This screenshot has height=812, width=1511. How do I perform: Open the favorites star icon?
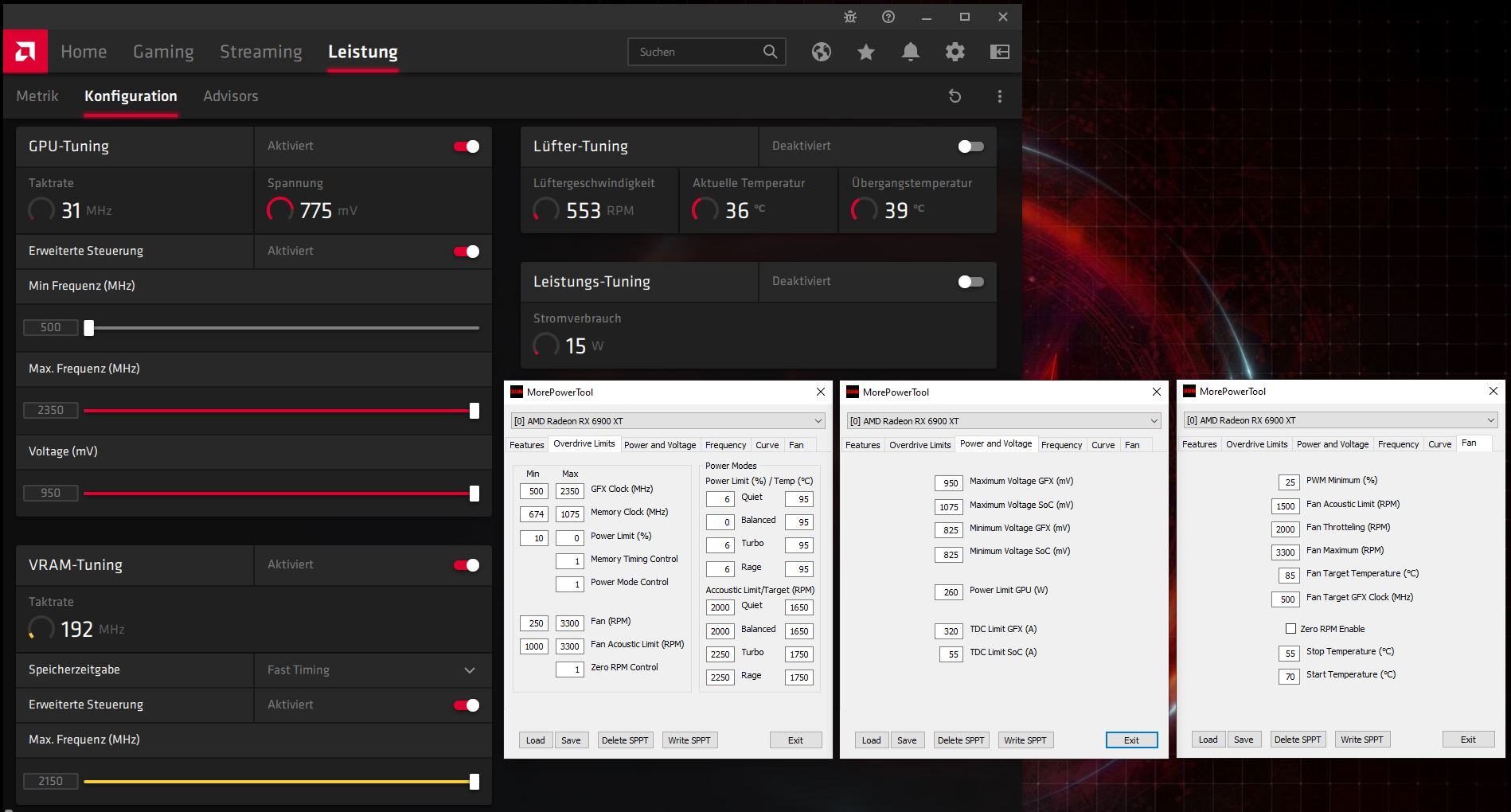(x=866, y=52)
